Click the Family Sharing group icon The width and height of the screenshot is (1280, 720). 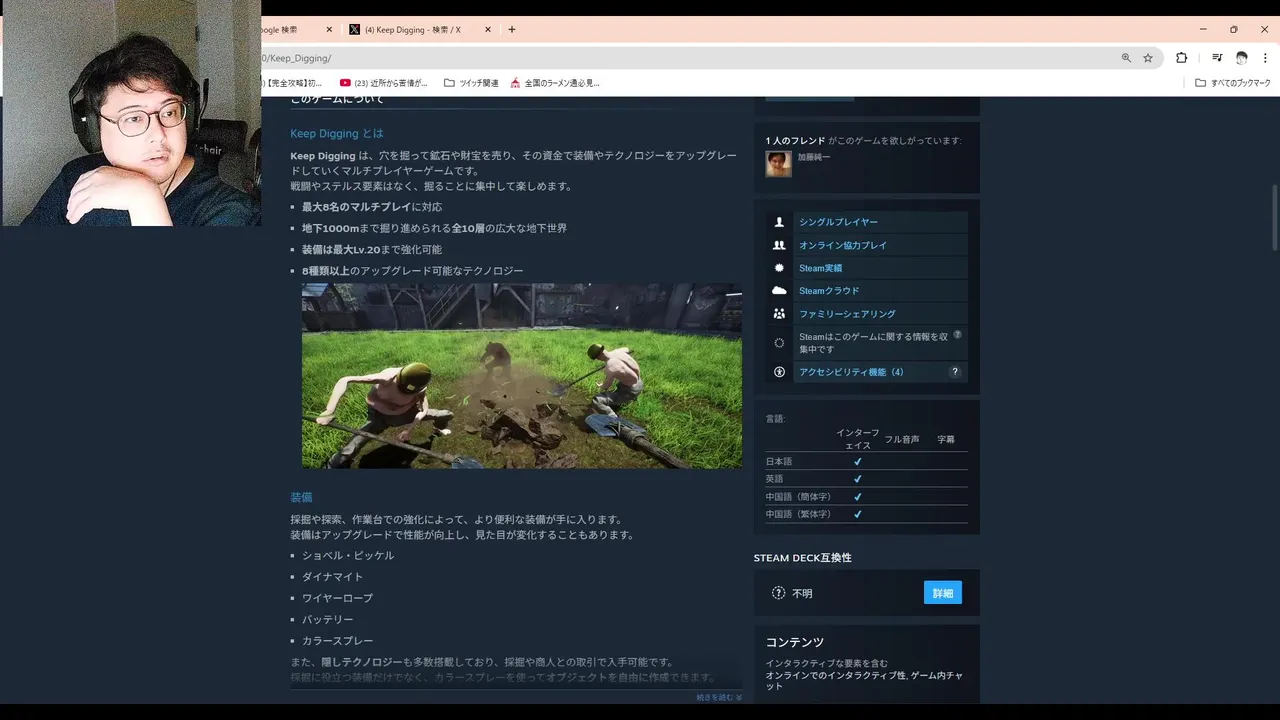coord(779,314)
